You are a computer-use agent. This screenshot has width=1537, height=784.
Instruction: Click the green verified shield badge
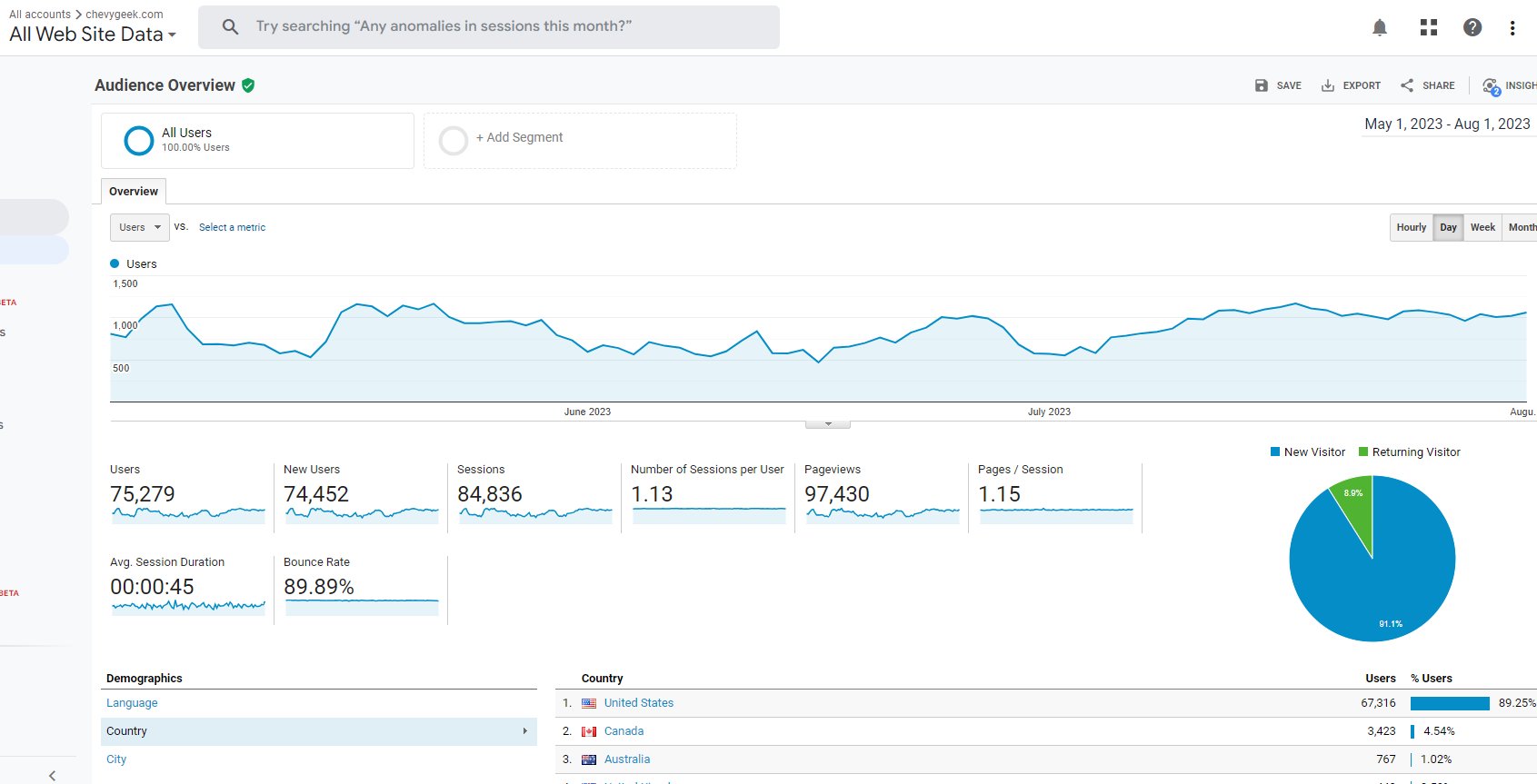(248, 85)
